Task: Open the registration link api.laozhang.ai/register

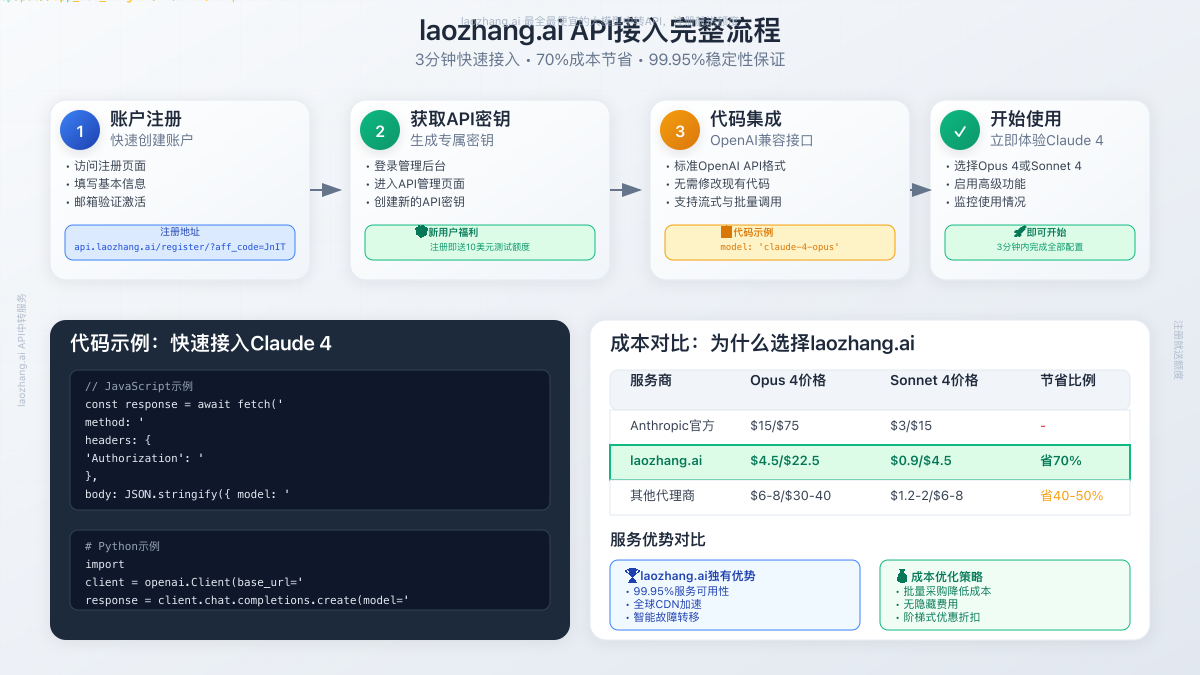Action: pyautogui.click(x=180, y=247)
